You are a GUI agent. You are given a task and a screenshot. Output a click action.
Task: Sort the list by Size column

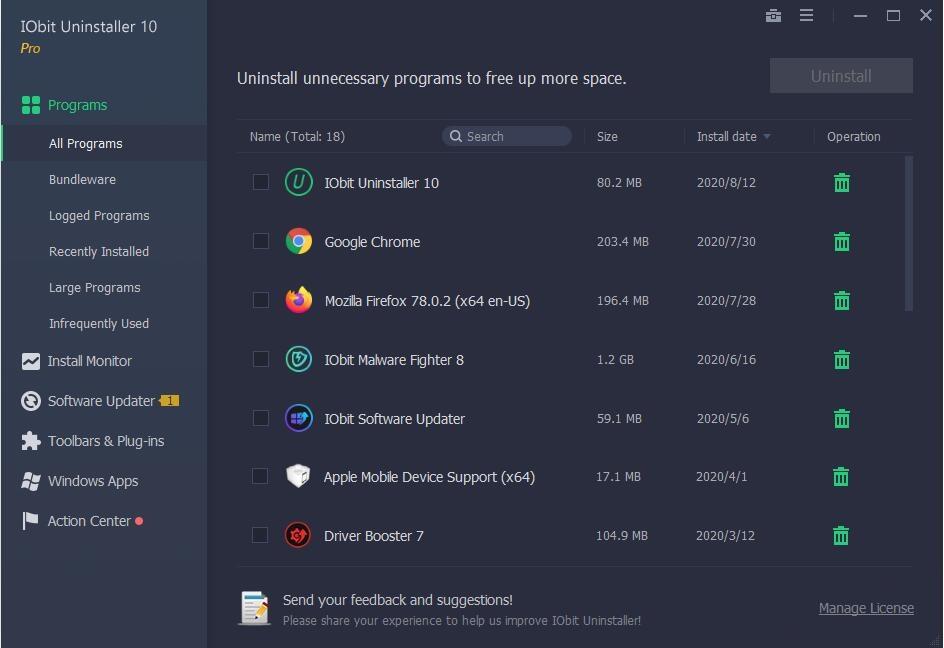click(607, 137)
